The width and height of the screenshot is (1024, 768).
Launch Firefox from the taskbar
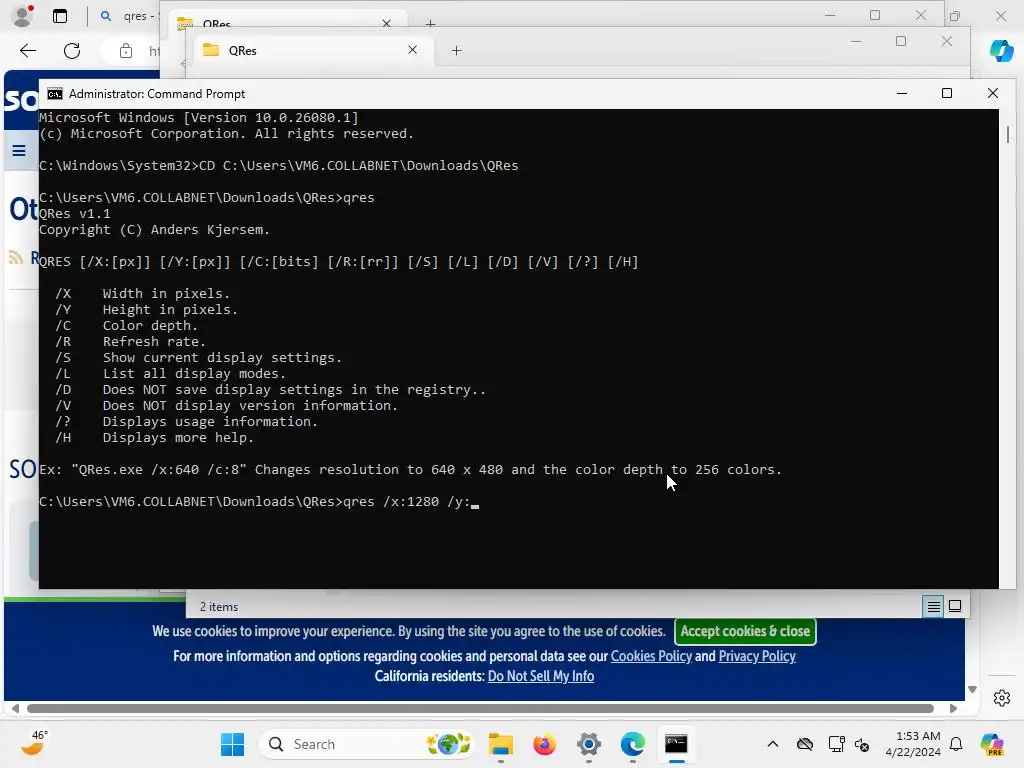[544, 744]
